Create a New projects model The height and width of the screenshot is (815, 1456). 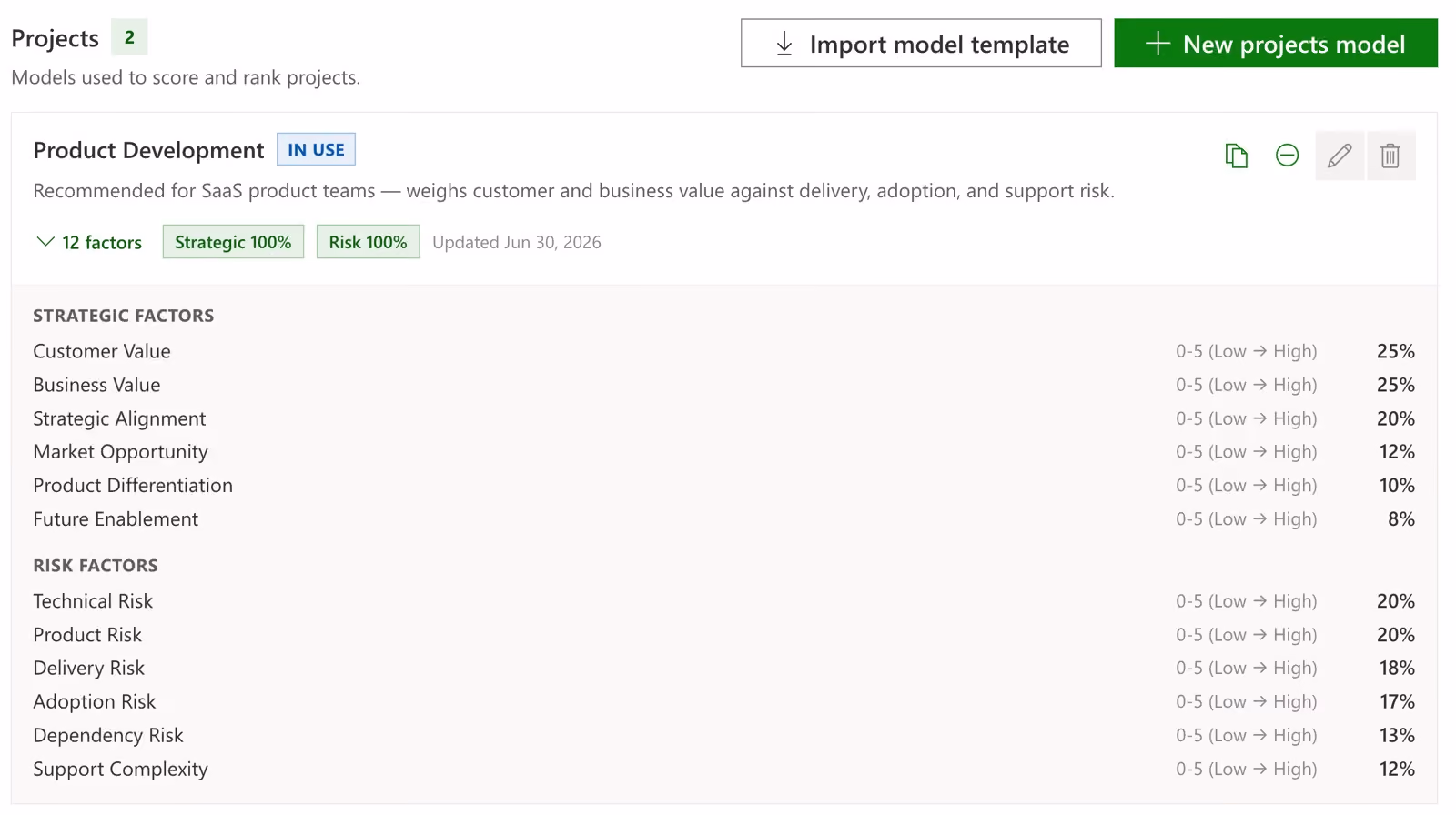pyautogui.click(x=1276, y=44)
